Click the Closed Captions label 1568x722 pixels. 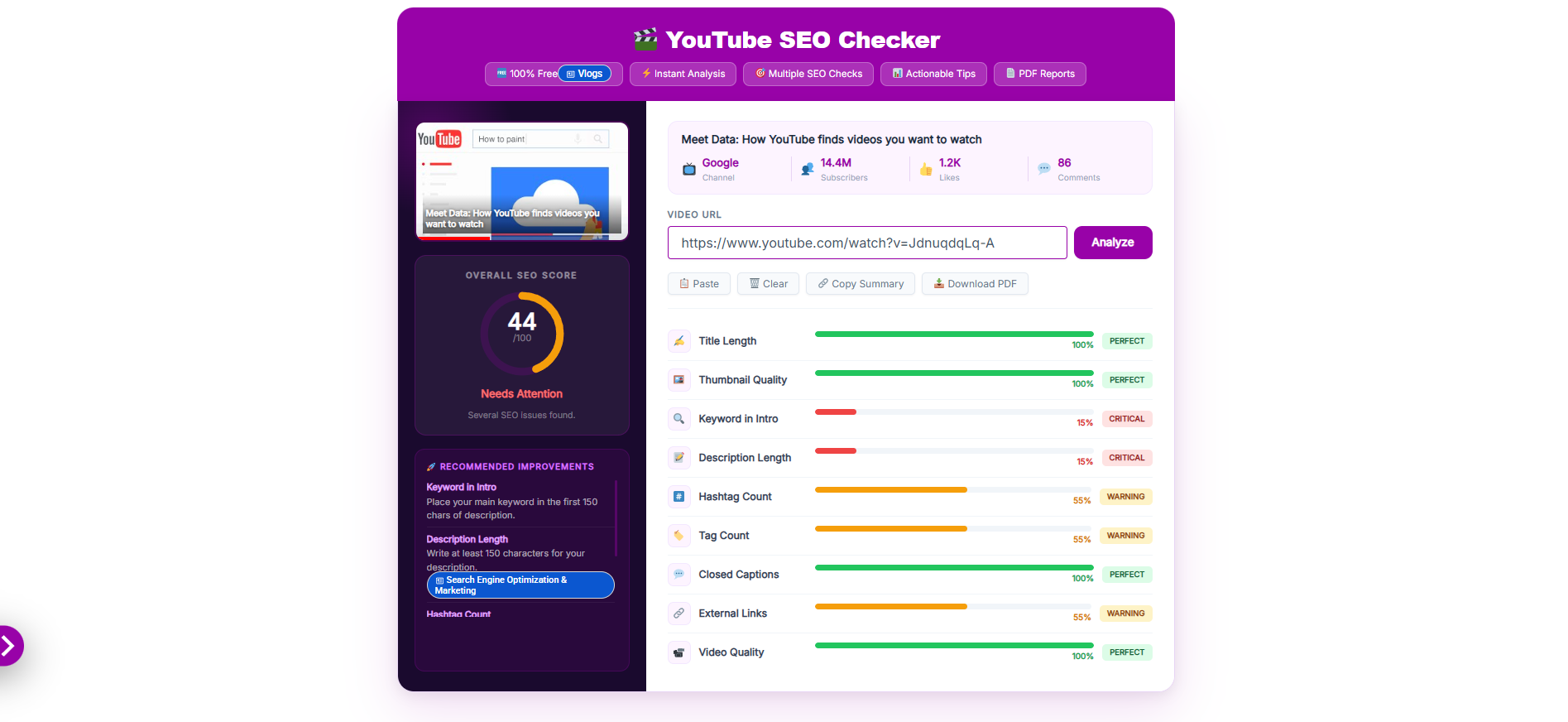click(x=738, y=575)
